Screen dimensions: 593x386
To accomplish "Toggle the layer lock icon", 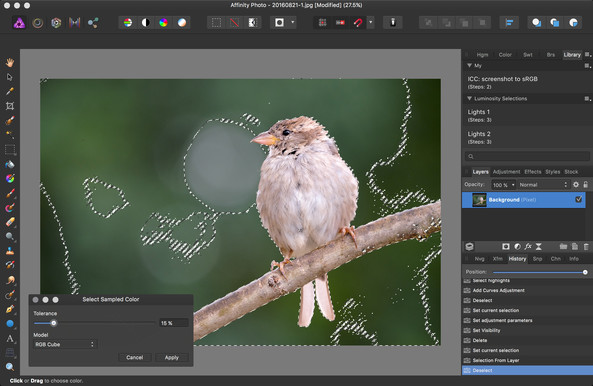I will (x=585, y=184).
